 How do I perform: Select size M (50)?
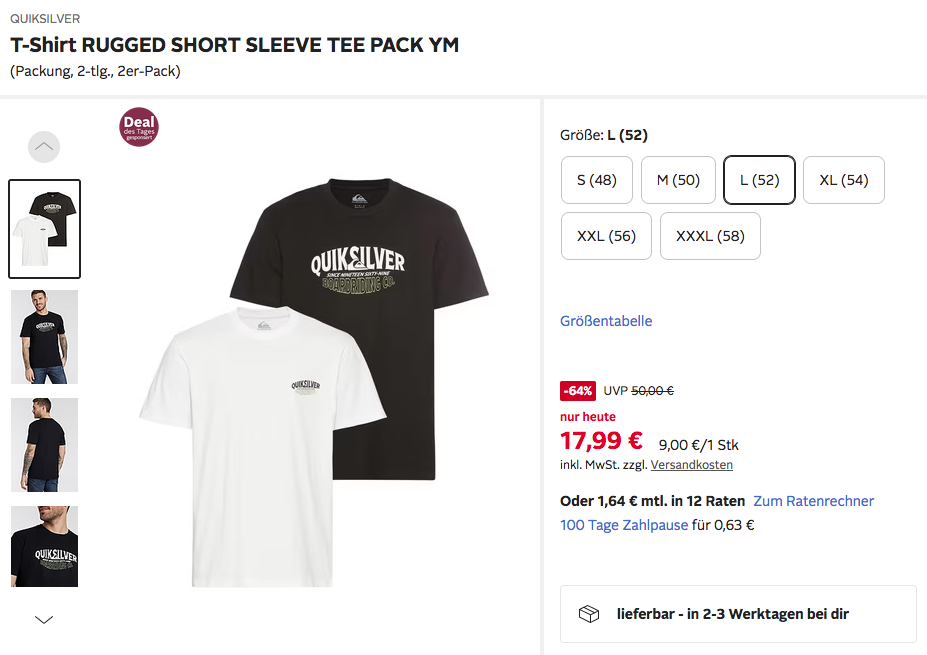tap(678, 180)
